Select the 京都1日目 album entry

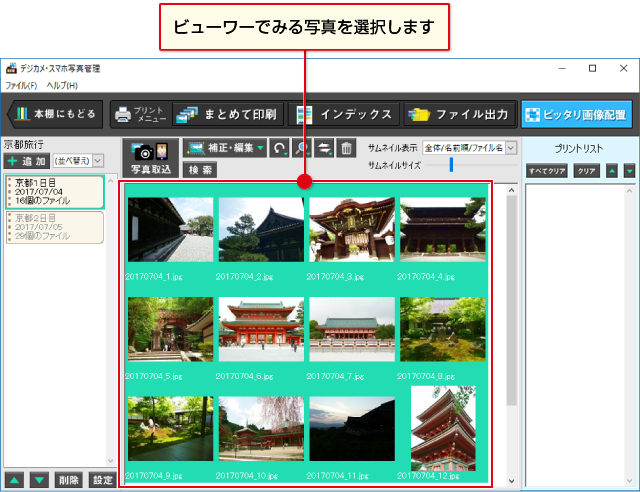point(55,192)
